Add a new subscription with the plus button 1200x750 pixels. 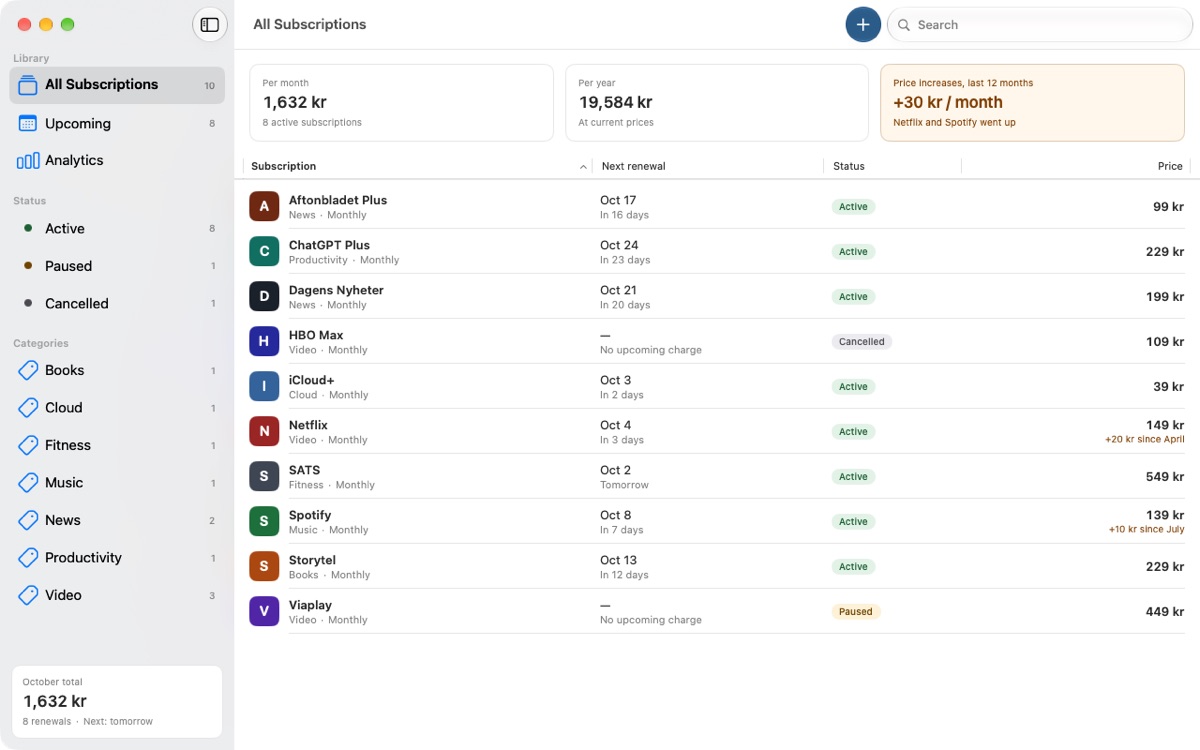click(863, 24)
